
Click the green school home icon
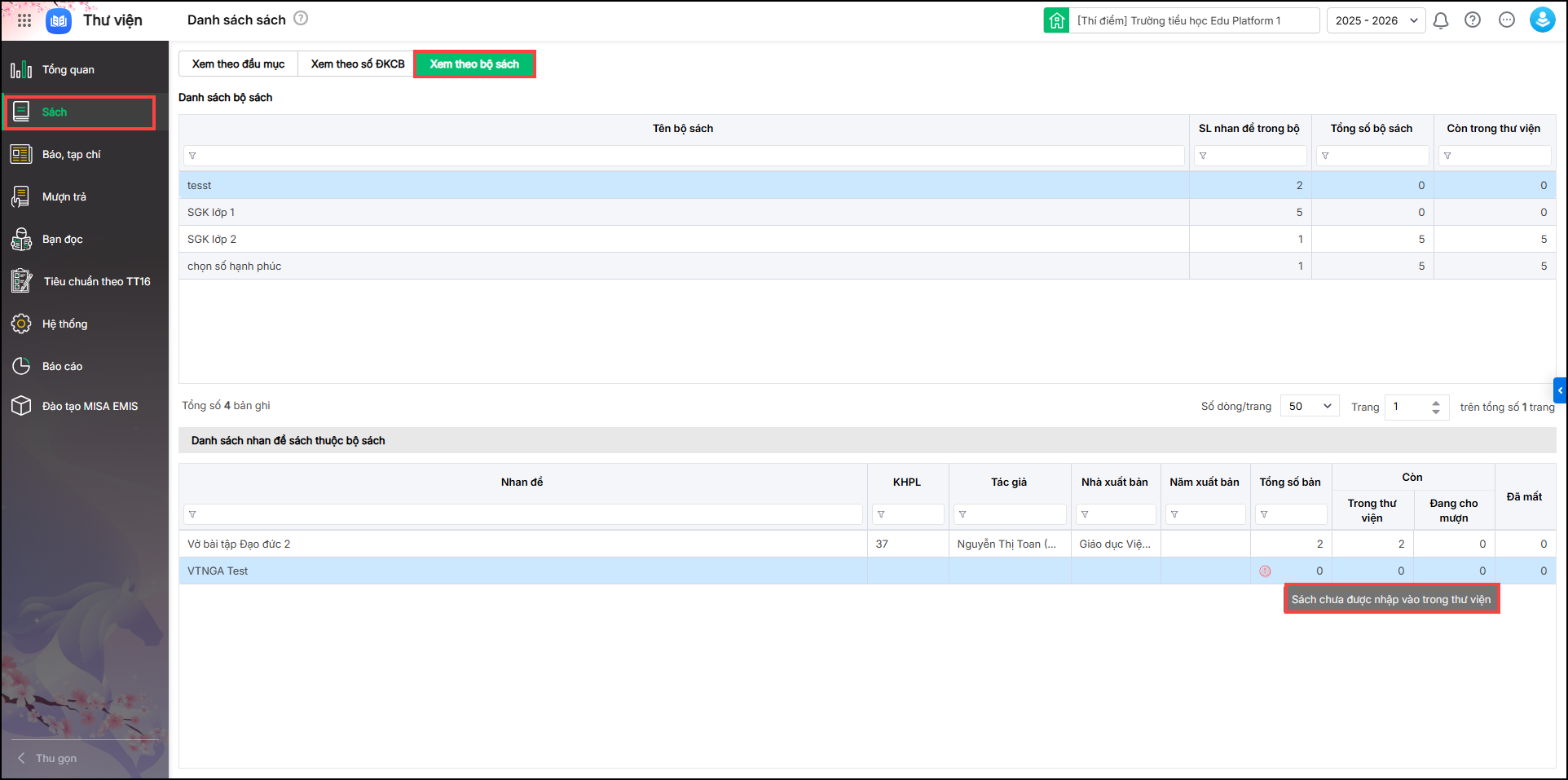click(1057, 20)
